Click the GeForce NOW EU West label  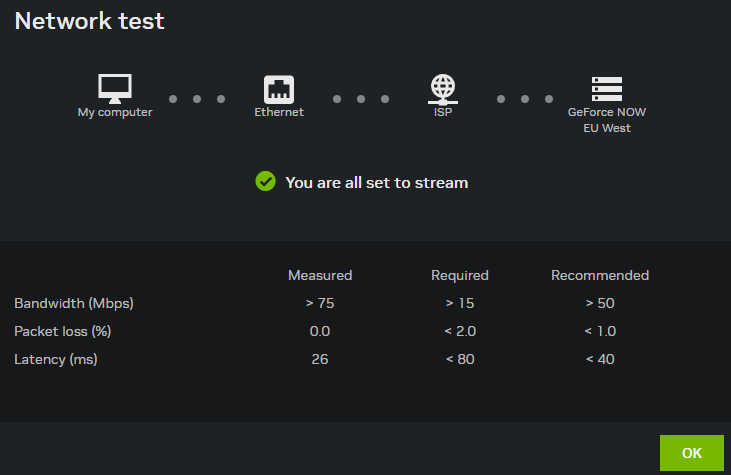point(607,120)
